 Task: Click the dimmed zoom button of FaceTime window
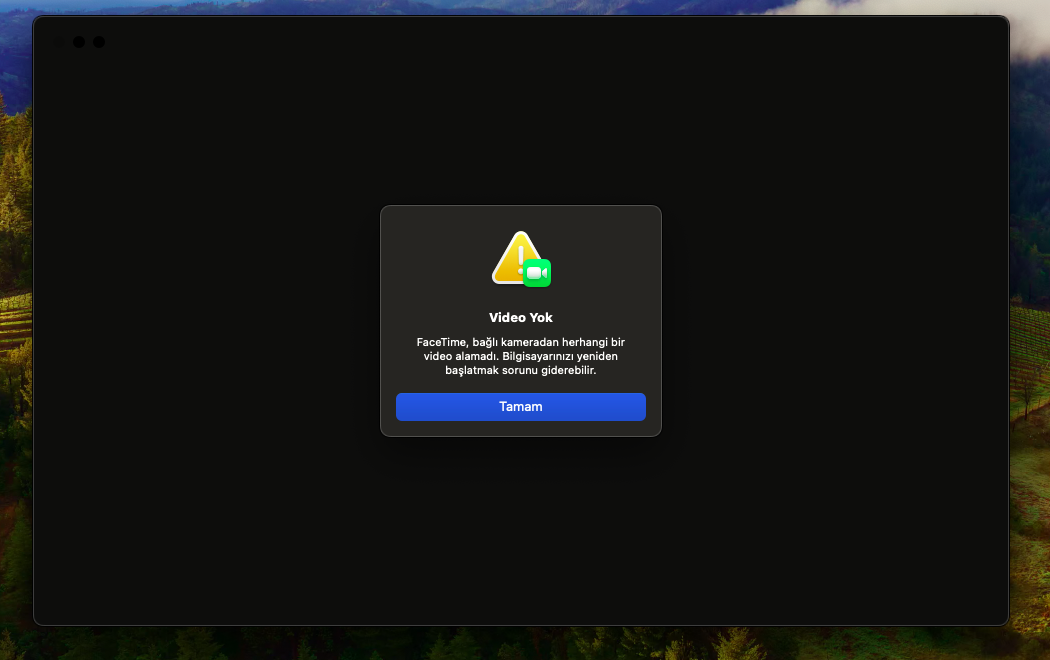(99, 42)
